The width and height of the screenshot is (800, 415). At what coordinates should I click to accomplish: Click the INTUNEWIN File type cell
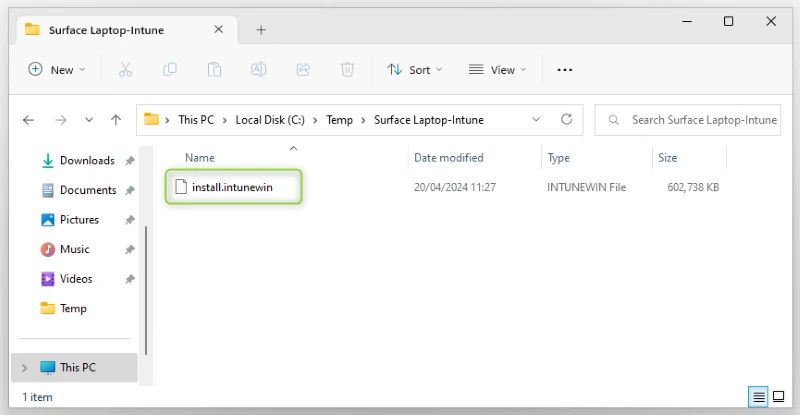586,187
